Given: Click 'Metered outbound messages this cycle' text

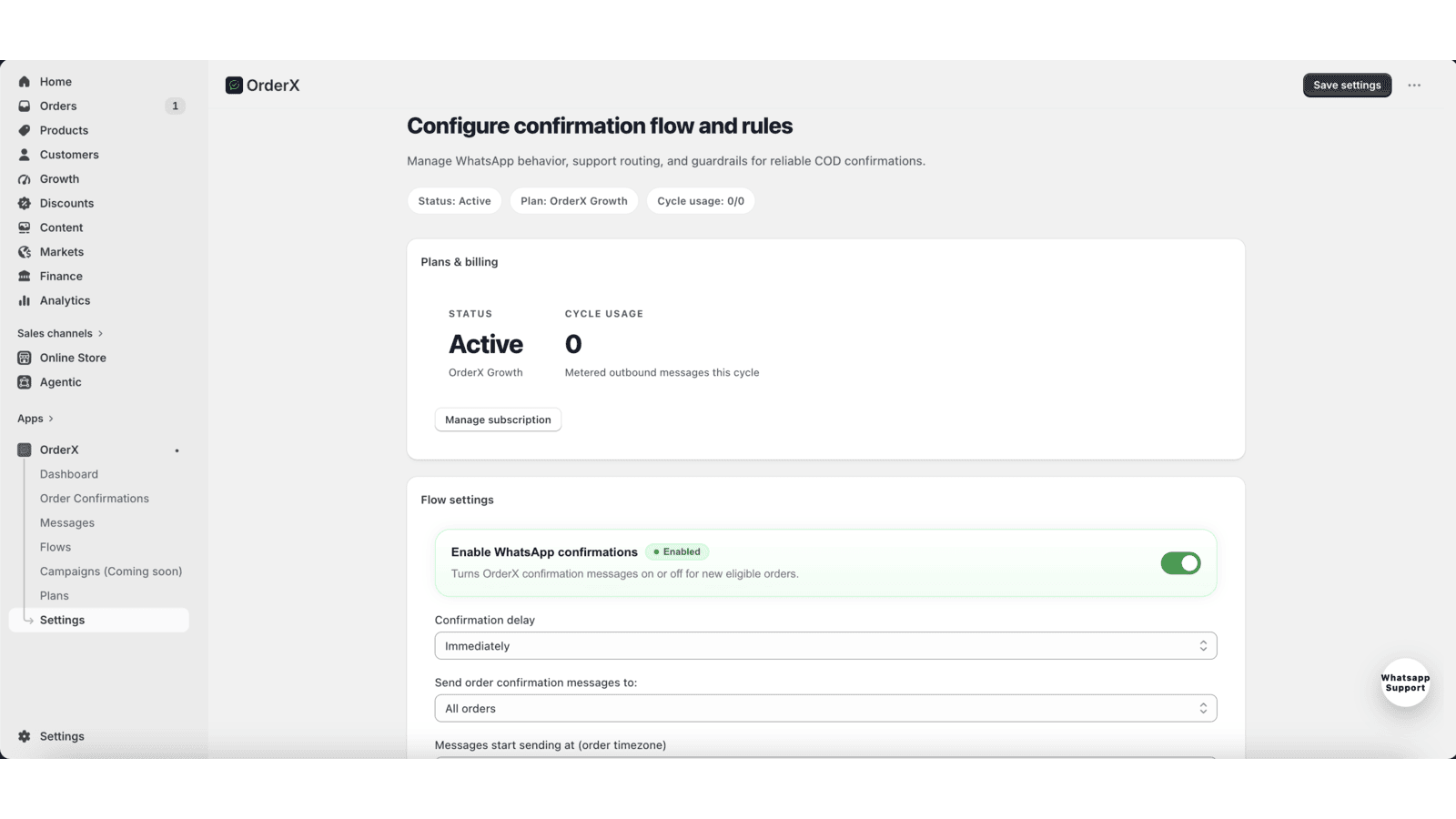Looking at the screenshot, I should [662, 372].
